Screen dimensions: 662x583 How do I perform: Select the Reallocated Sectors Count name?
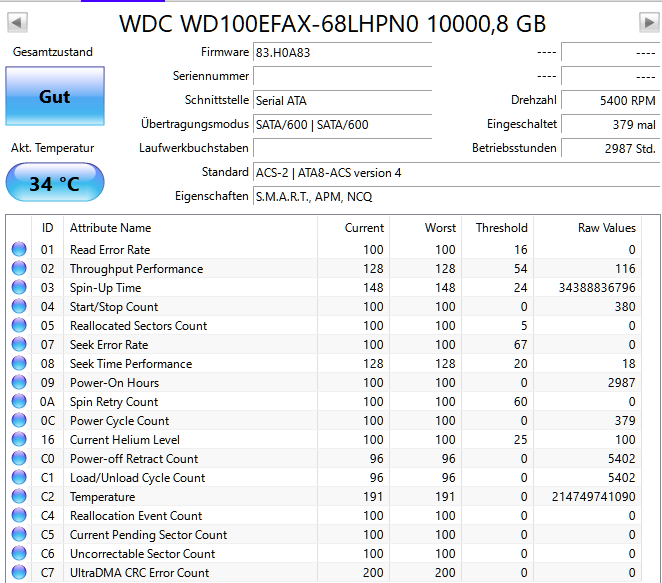[138, 326]
